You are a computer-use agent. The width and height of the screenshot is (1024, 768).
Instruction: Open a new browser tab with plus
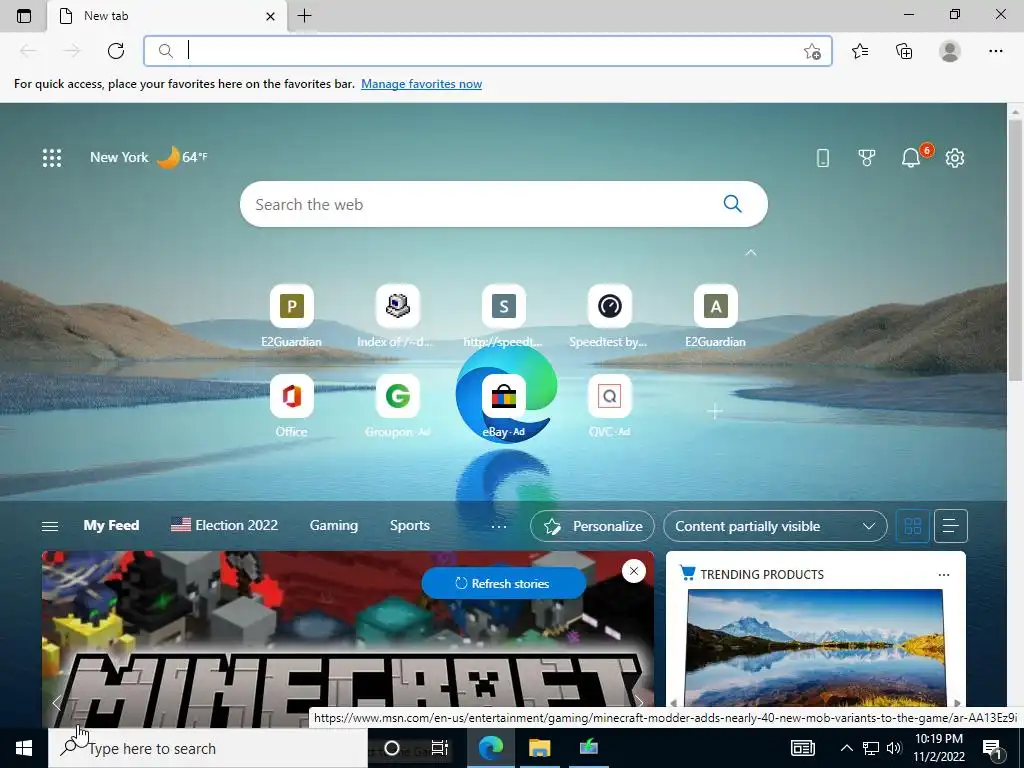304,16
